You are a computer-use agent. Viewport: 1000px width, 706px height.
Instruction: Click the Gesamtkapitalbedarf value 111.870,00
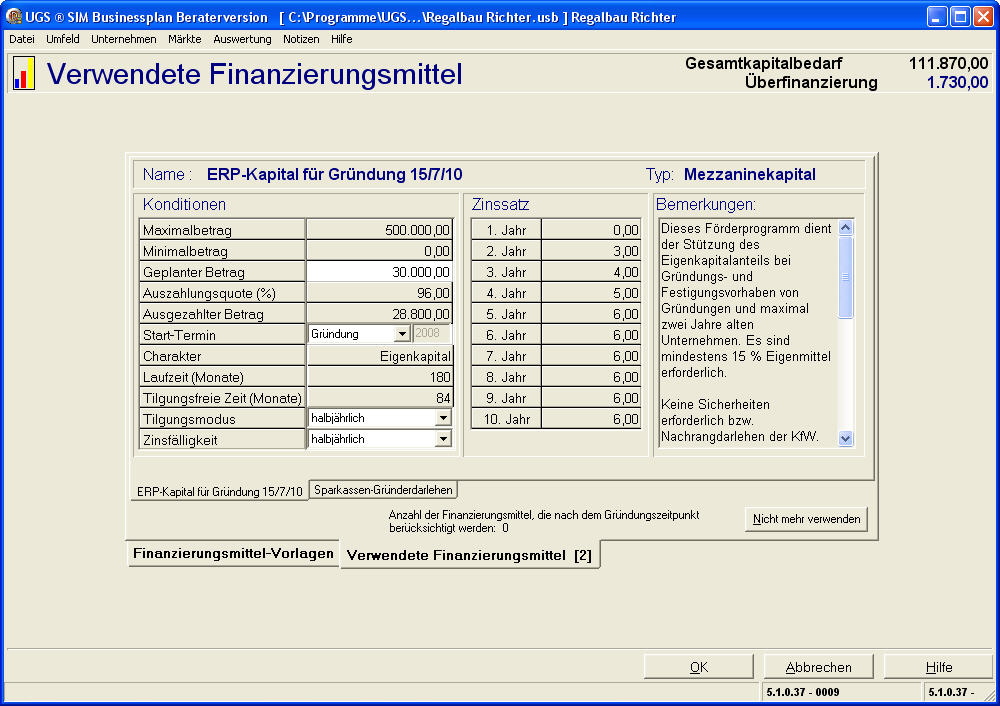(948, 63)
